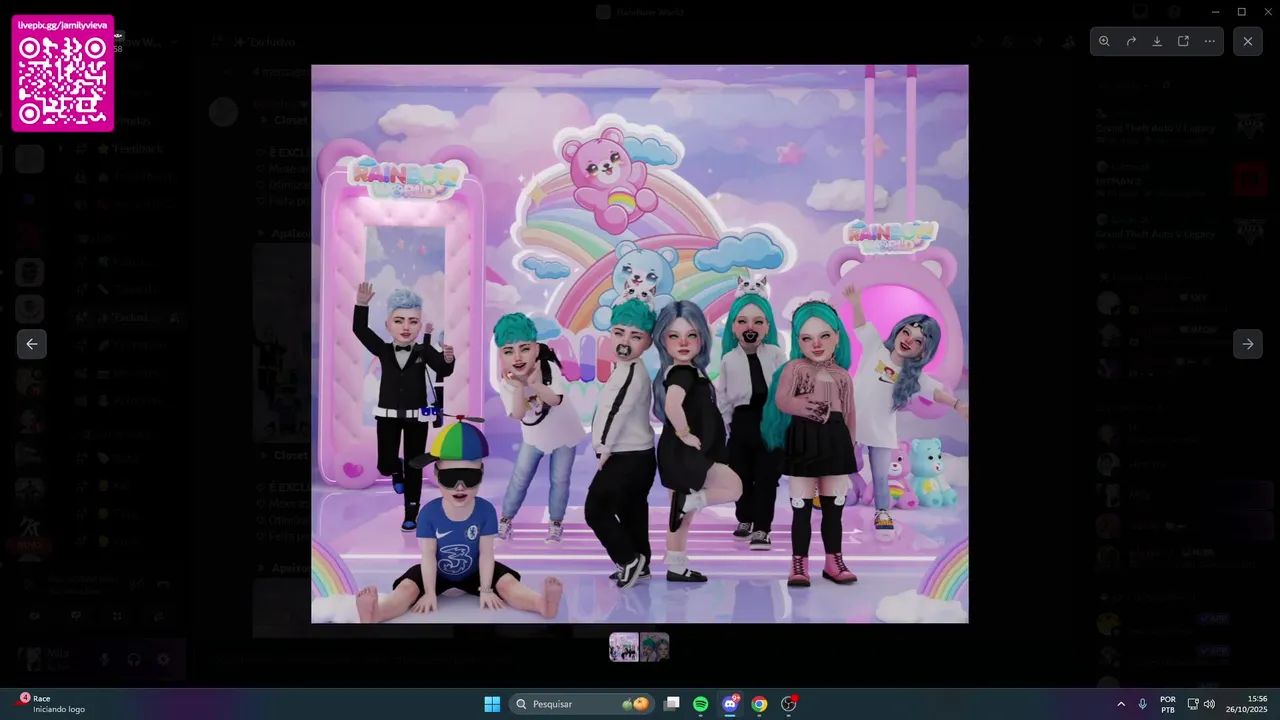Click the microphone icon in the system tray
The height and width of the screenshot is (720, 1280).
tap(1142, 704)
